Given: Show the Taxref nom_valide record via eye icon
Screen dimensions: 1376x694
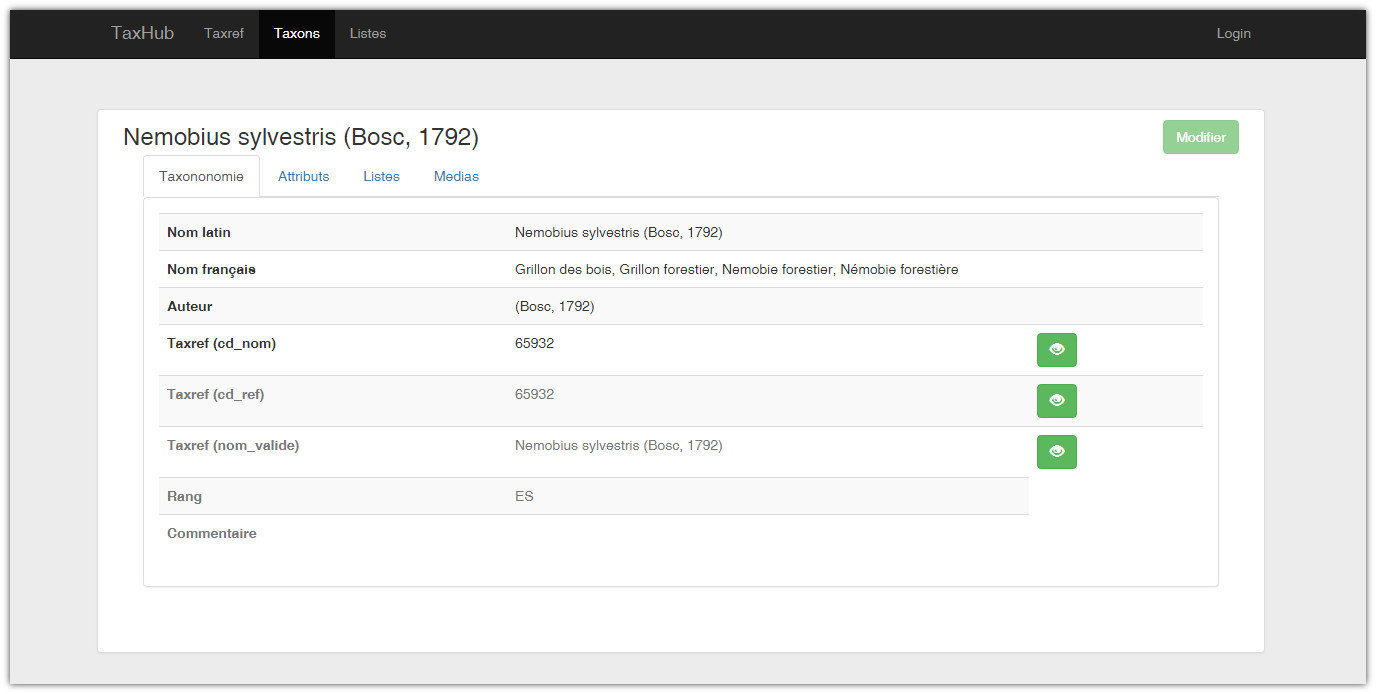Looking at the screenshot, I should [1056, 452].
